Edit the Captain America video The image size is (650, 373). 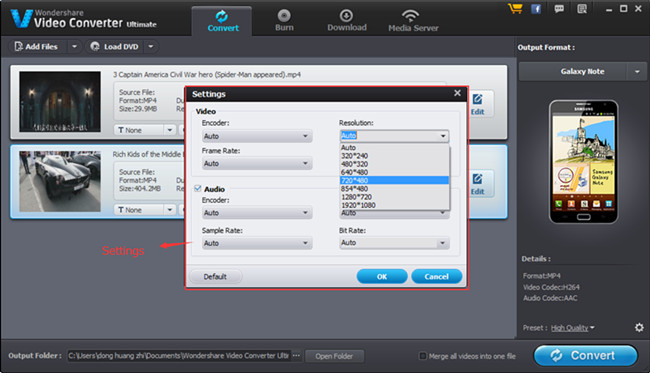(478, 104)
